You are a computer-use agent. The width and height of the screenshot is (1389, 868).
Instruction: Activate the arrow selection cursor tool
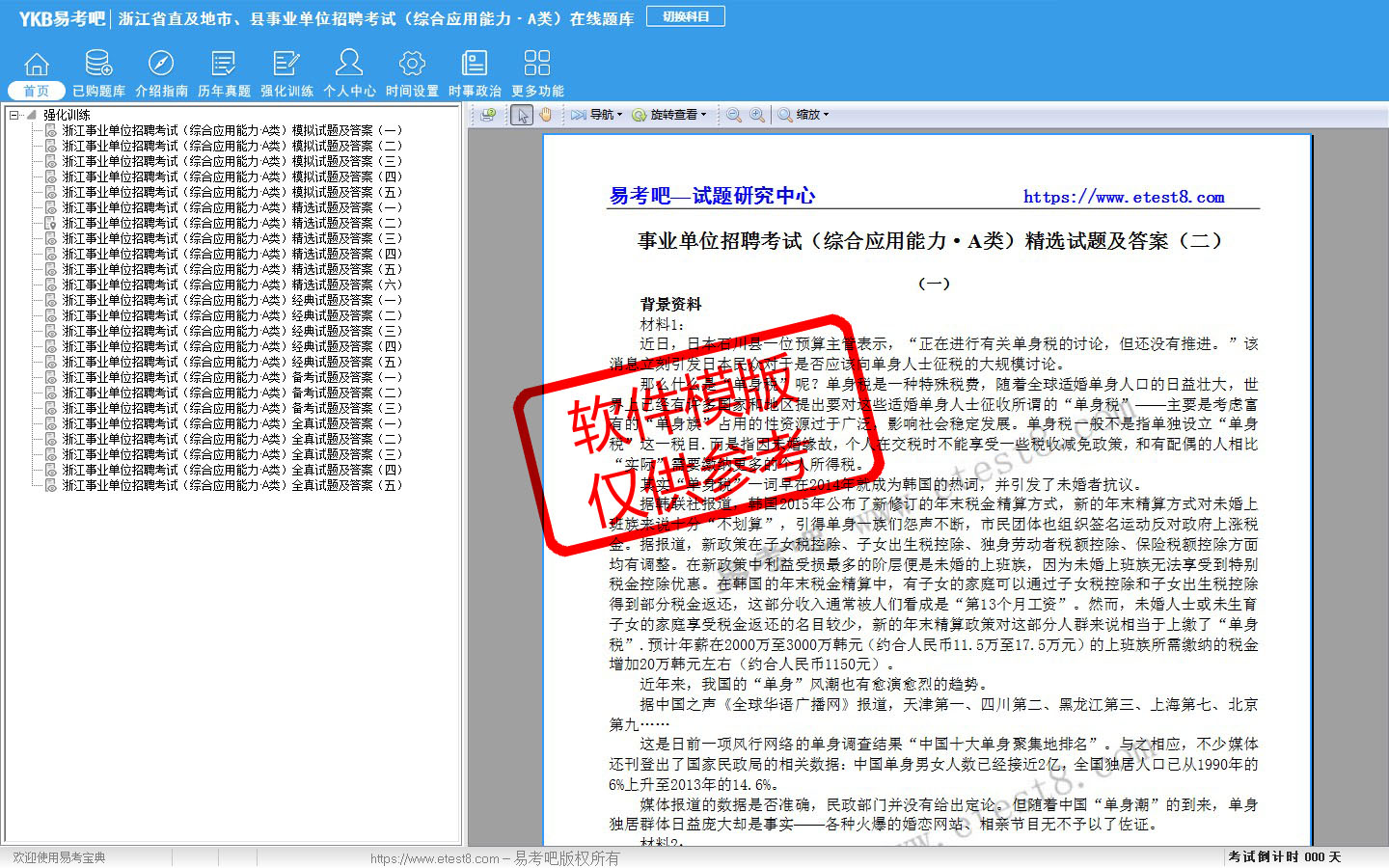click(522, 115)
